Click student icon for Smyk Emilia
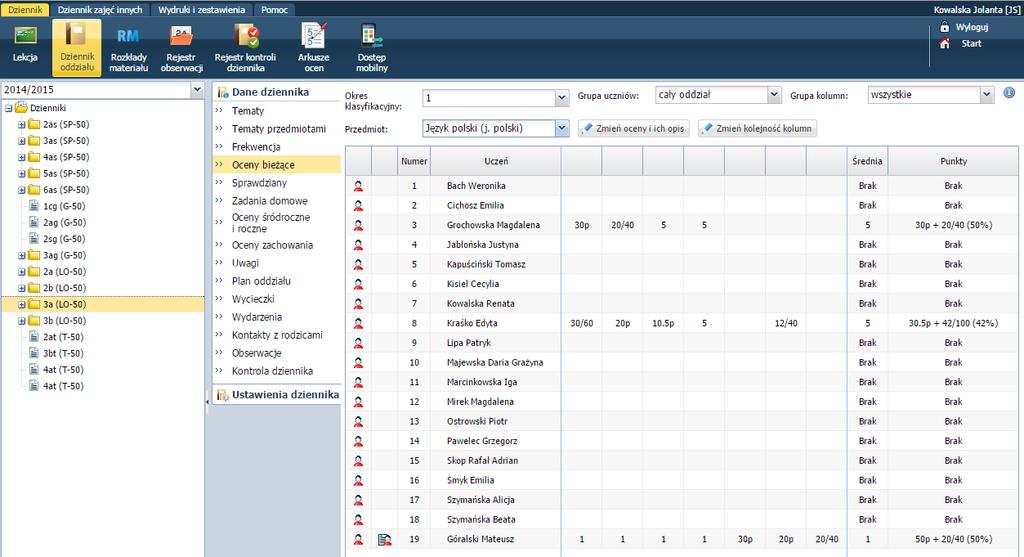1024x557 pixels. pos(358,480)
